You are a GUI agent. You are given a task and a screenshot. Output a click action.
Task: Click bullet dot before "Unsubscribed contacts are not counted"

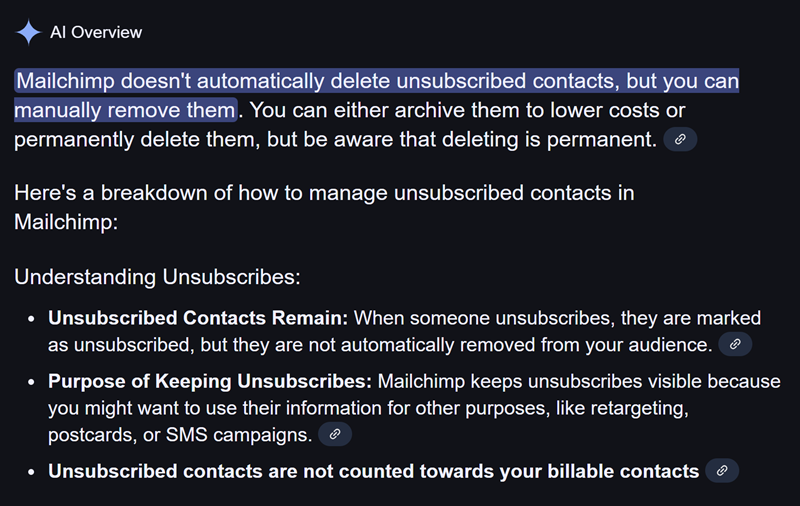click(x=32, y=472)
